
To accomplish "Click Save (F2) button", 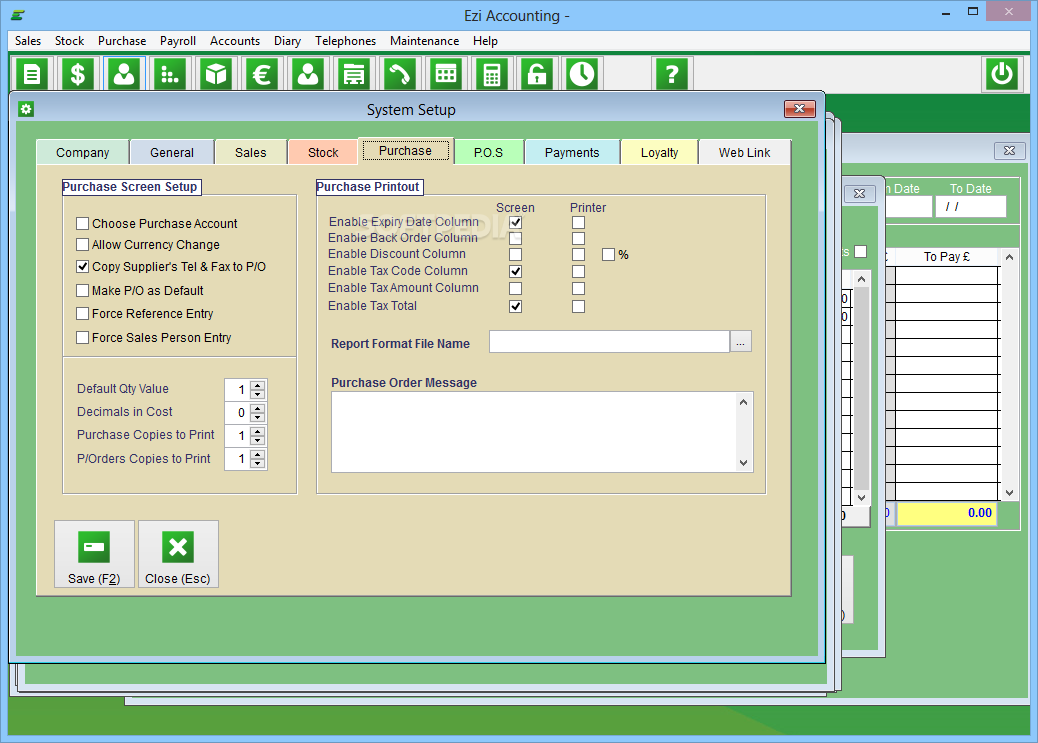I will click(x=94, y=554).
